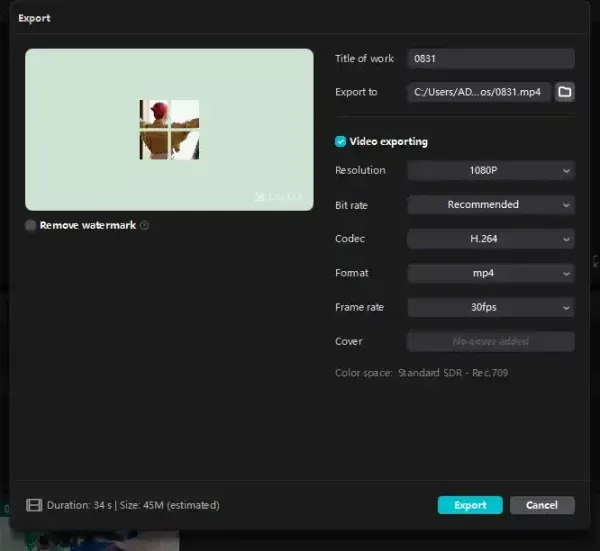Click the Title of work field containing 0831

pyautogui.click(x=490, y=59)
